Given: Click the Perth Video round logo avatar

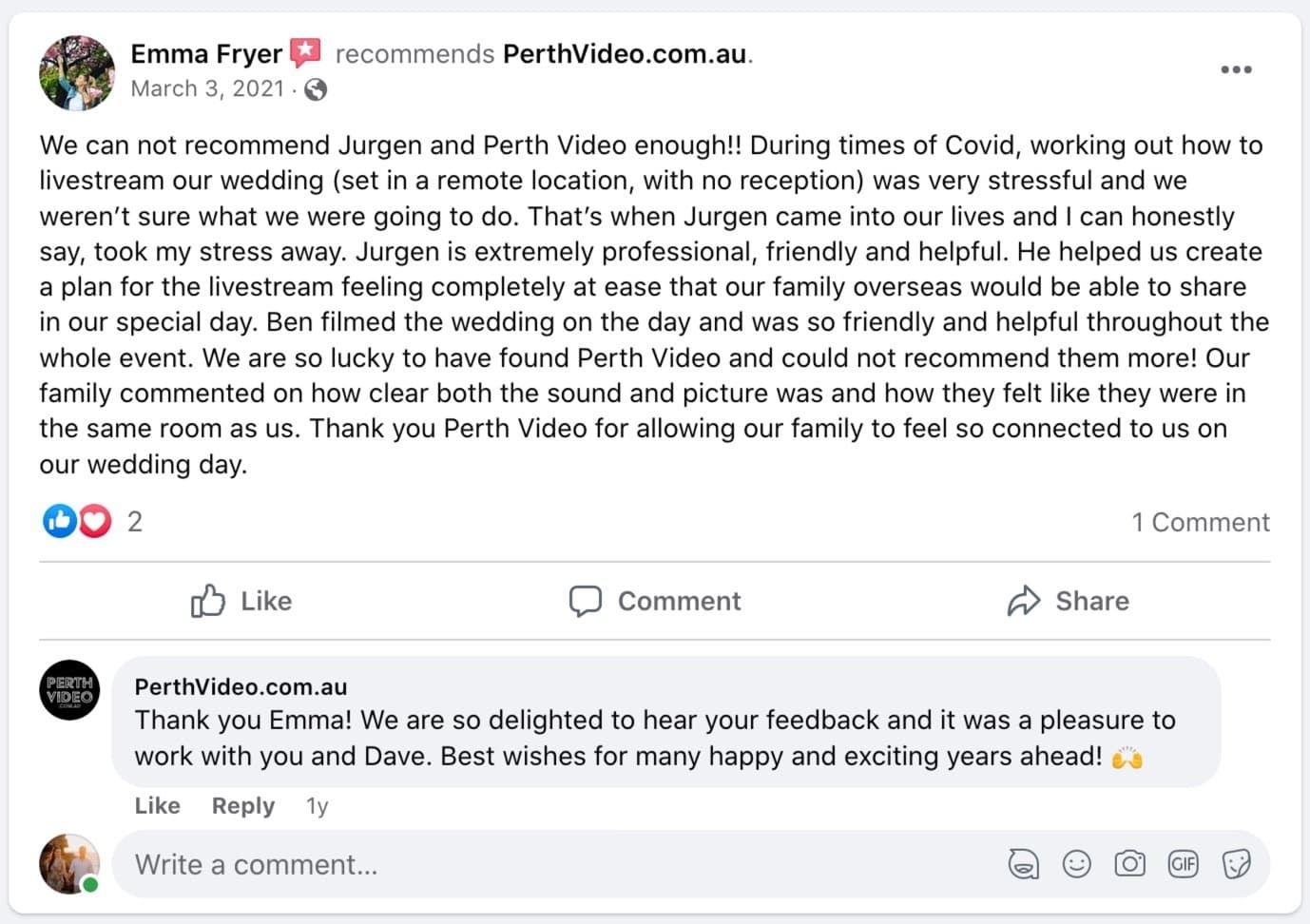Looking at the screenshot, I should point(69,689).
